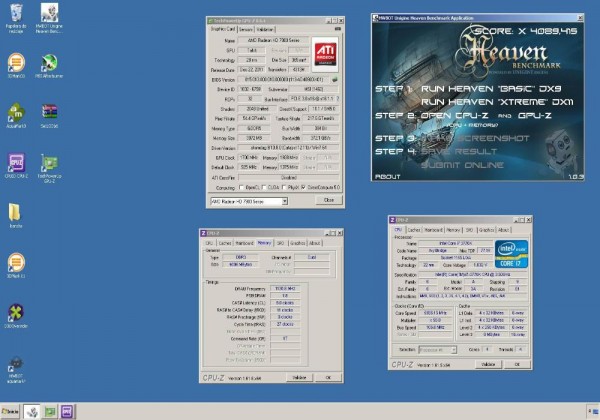Viewport: 600px width, 420px height.
Task: Run Heaven Xtreme DX11 benchmark
Action: [x=497, y=102]
